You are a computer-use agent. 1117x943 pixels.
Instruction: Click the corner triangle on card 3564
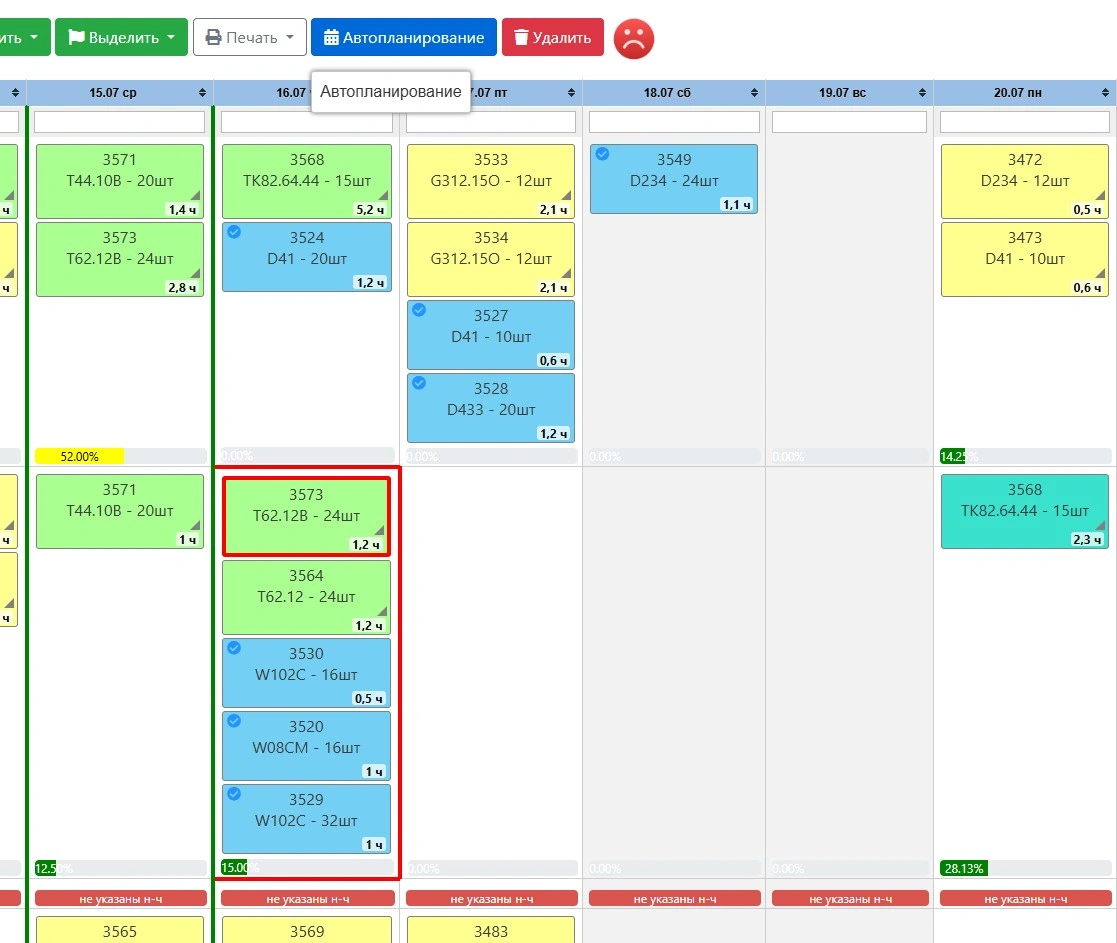tap(383, 611)
